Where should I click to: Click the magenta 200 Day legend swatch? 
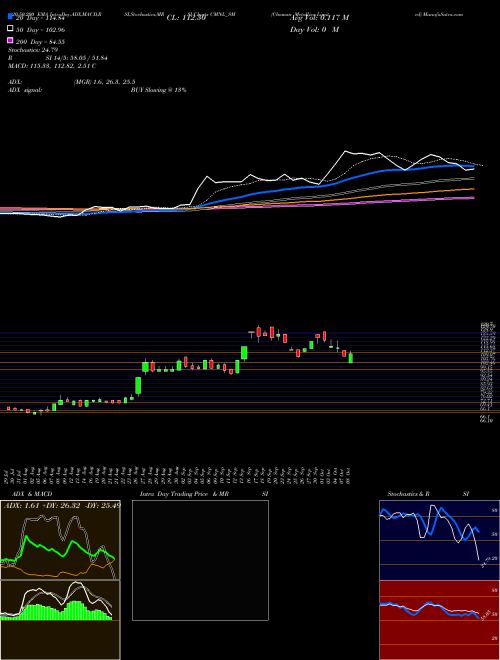pos(10,40)
